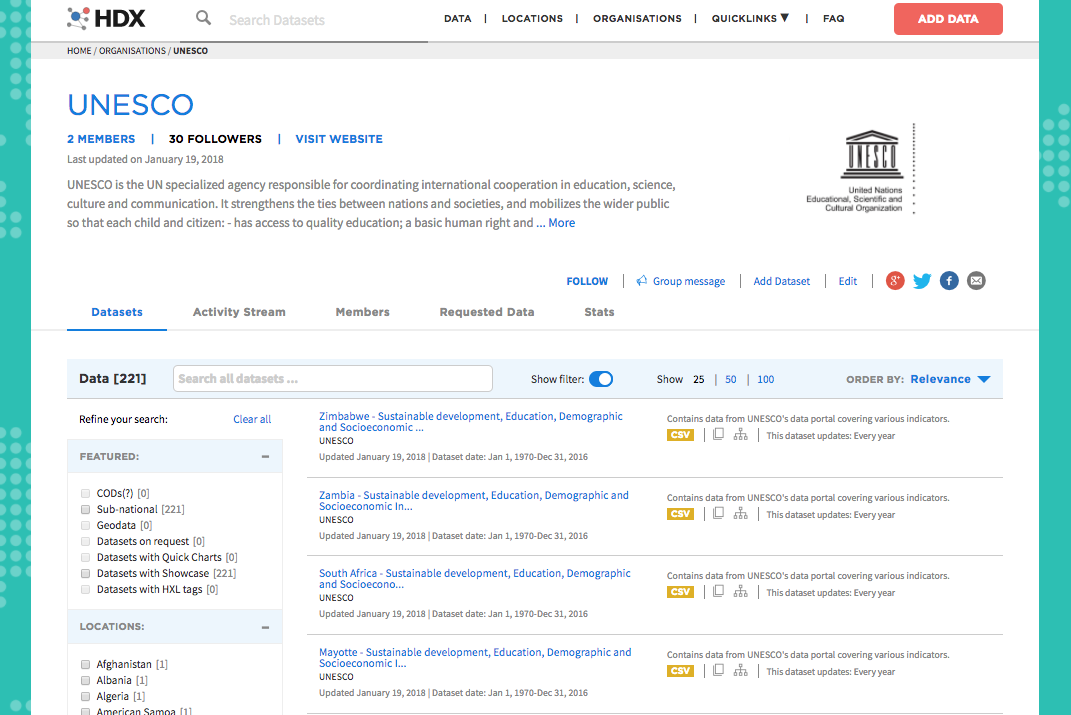Click the CSV badge for Zimbabwe dataset

[680, 435]
